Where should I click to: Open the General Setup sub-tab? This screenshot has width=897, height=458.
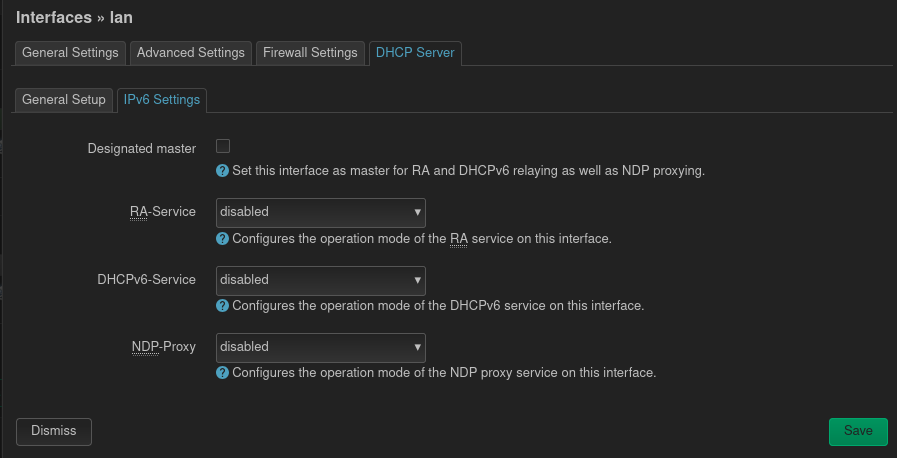point(63,100)
